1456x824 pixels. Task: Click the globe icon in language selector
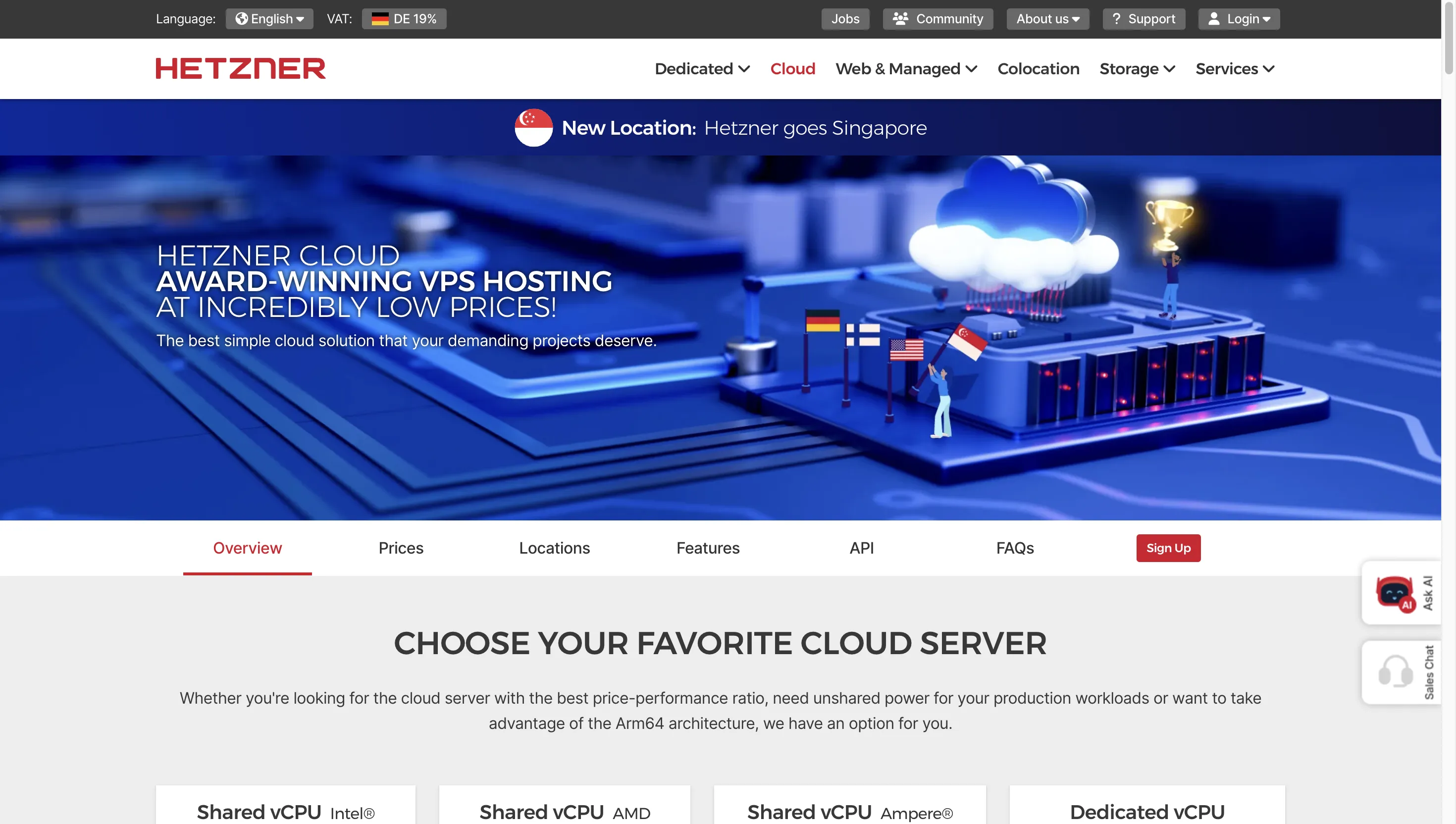241,18
